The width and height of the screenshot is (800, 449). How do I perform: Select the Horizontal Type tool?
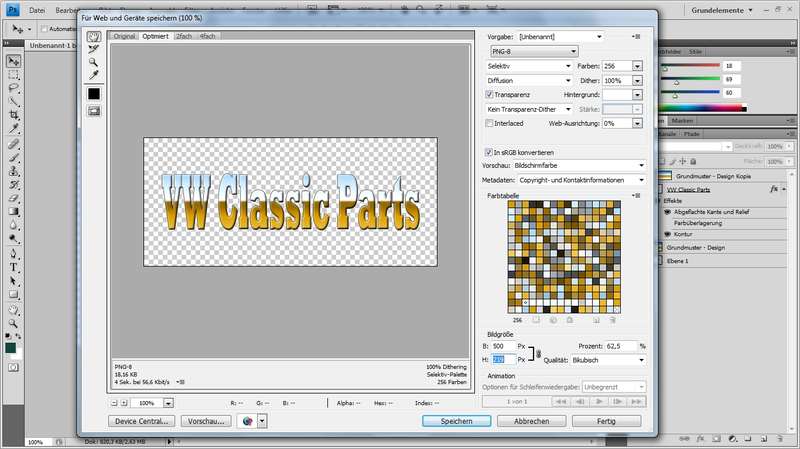(x=14, y=267)
